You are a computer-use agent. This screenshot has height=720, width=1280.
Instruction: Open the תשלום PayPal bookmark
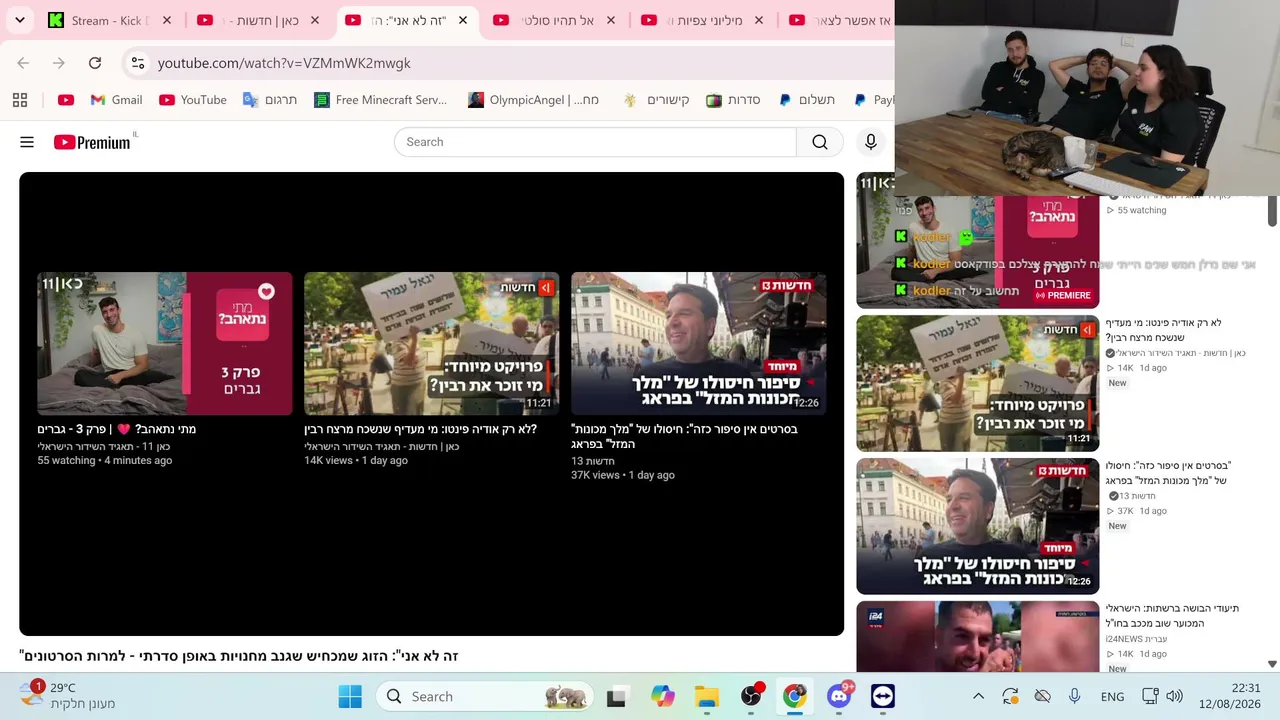coord(806,100)
